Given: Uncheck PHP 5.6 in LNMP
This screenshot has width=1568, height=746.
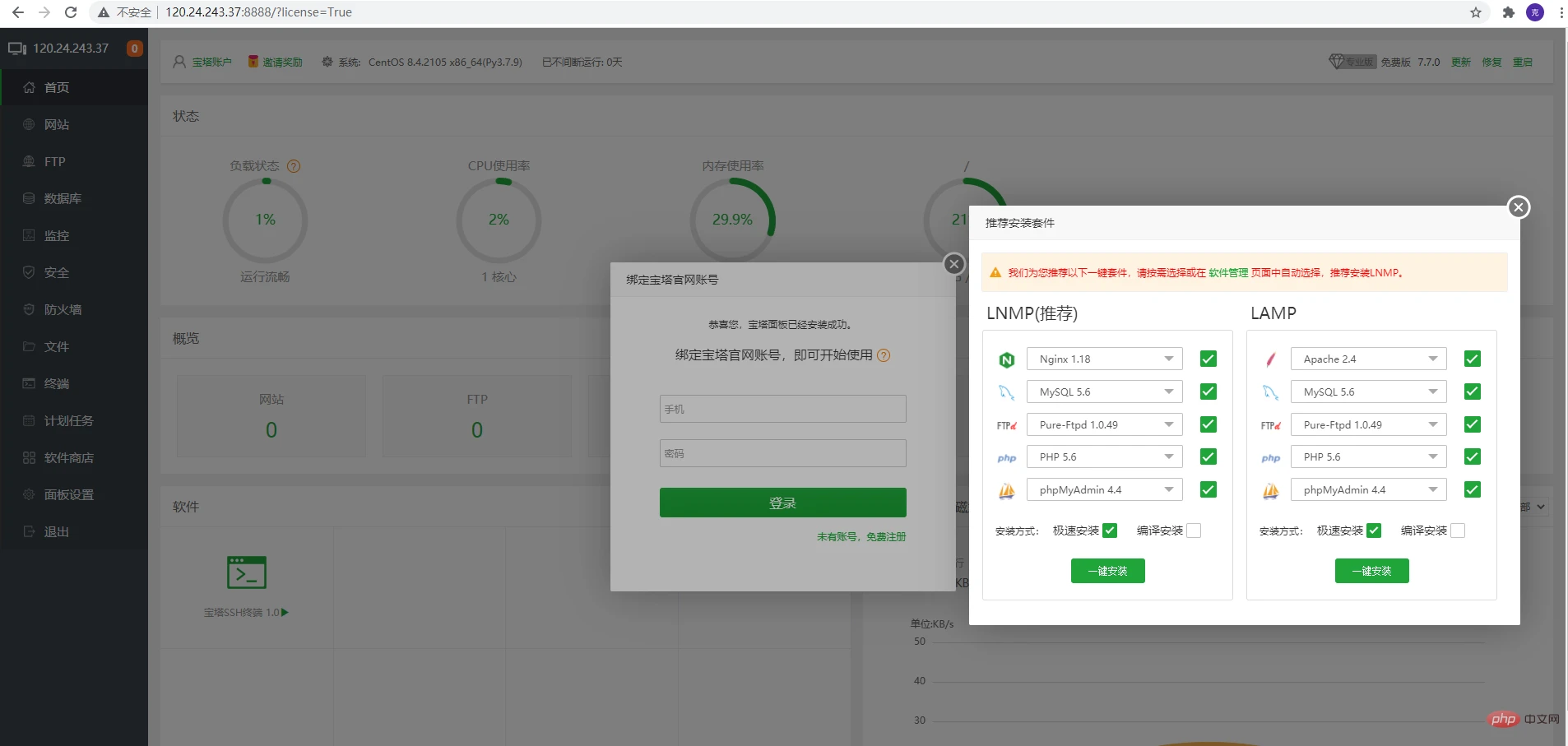Looking at the screenshot, I should click(x=1208, y=456).
